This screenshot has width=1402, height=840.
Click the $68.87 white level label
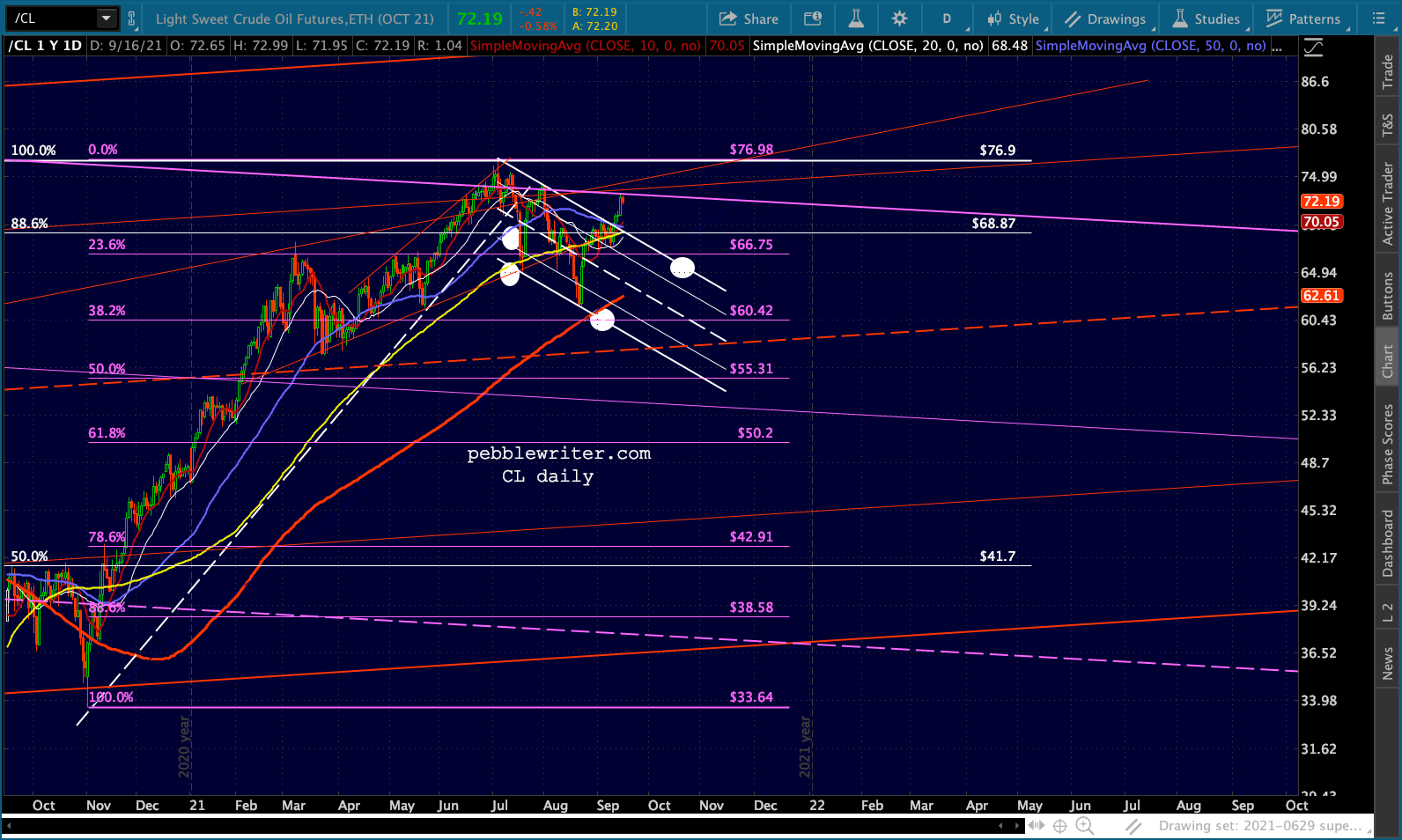pyautogui.click(x=993, y=224)
